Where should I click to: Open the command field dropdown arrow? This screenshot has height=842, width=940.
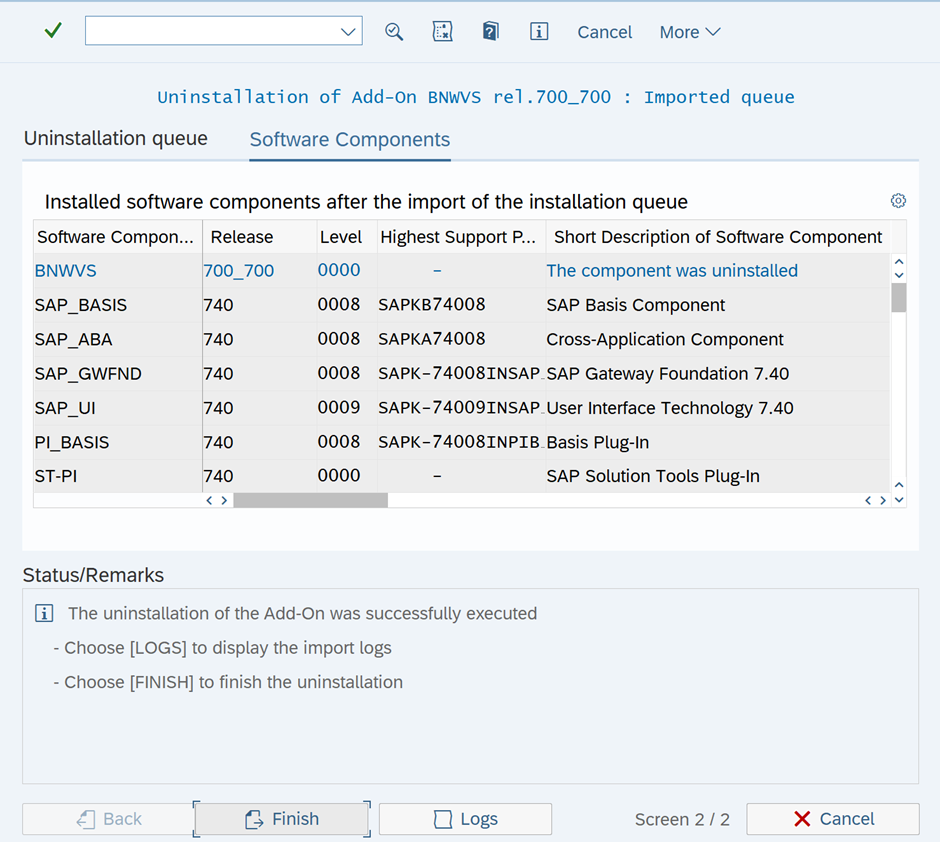click(x=348, y=31)
